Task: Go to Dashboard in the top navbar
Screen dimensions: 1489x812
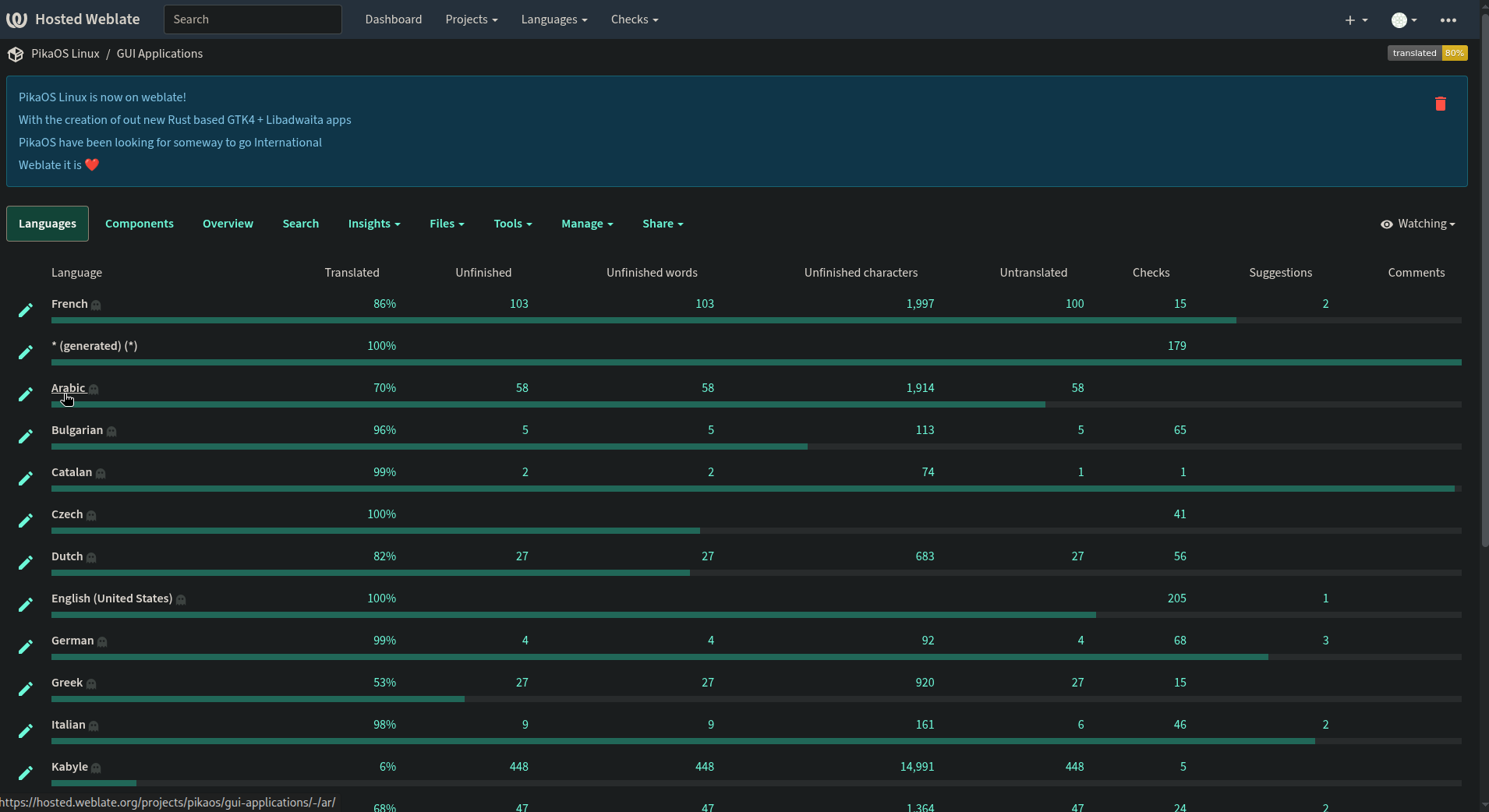Action: (394, 19)
